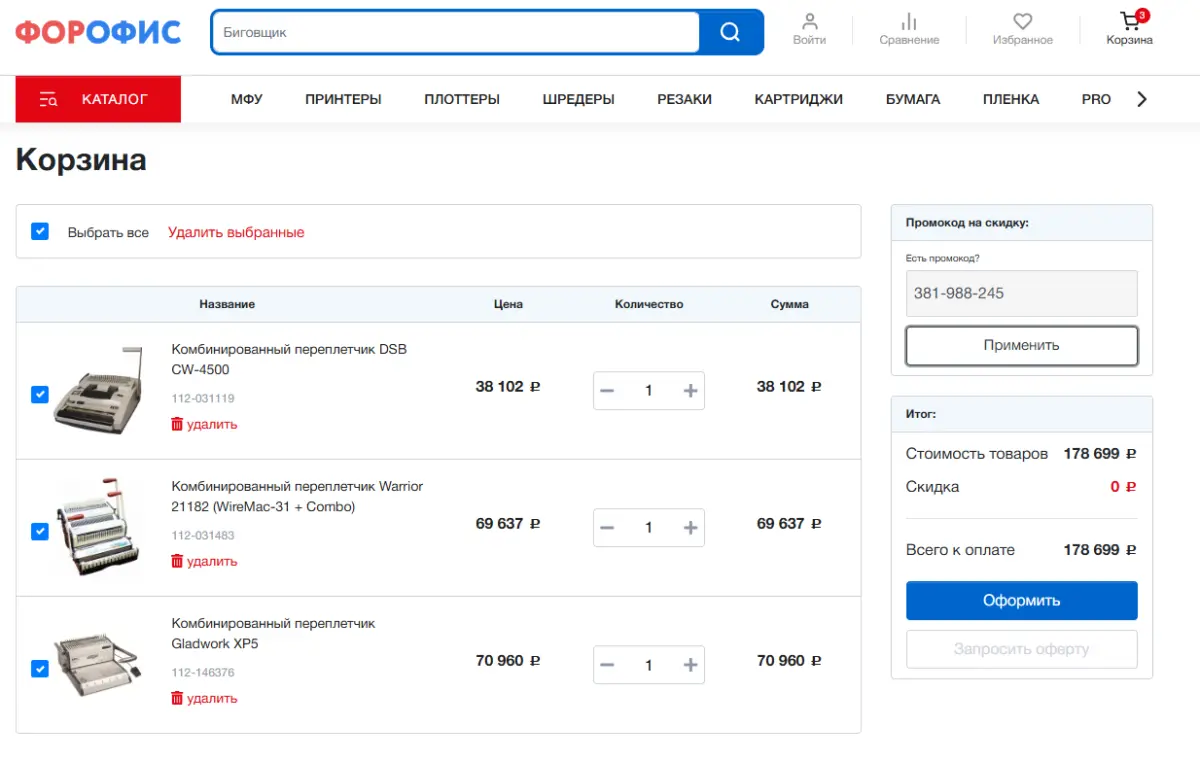
Task: Decrease quantity of Warrior 21182
Action: point(607,528)
